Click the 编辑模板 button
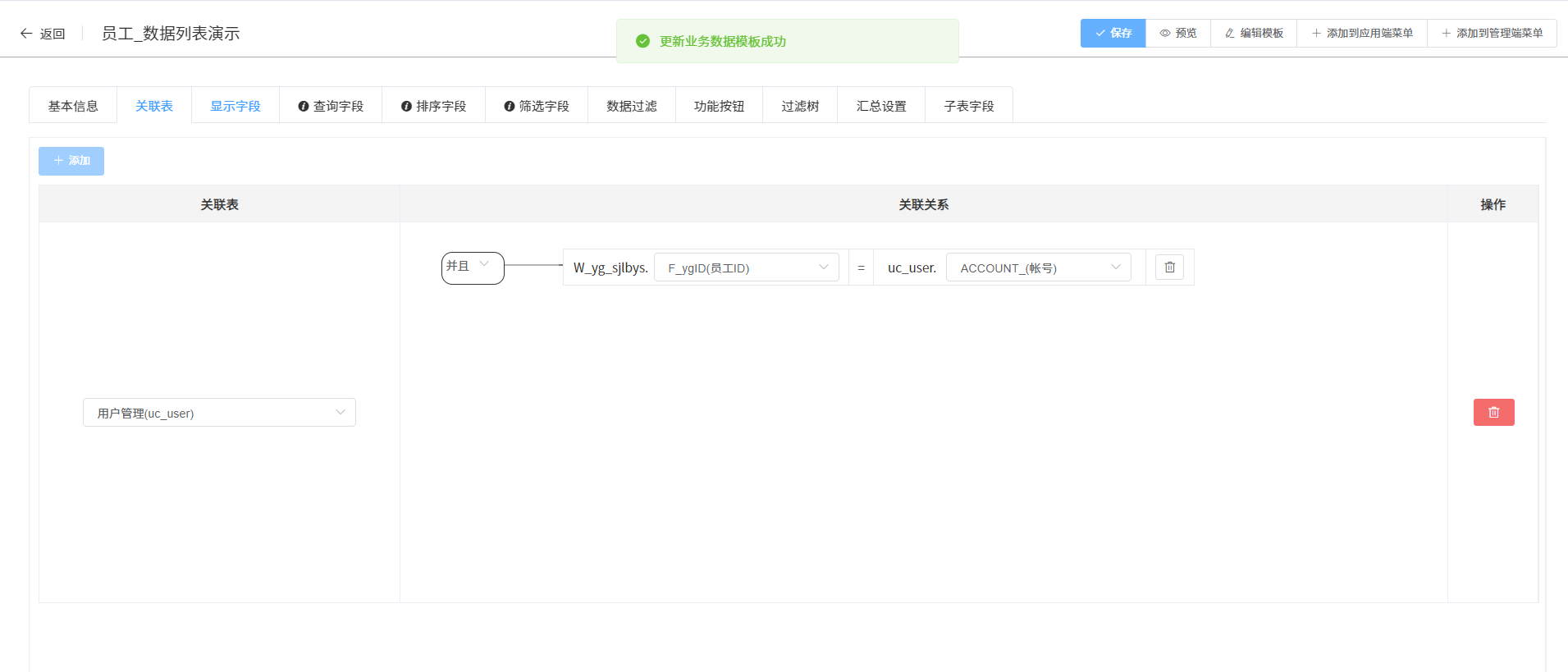Image resolution: width=1568 pixels, height=672 pixels. point(1254,34)
